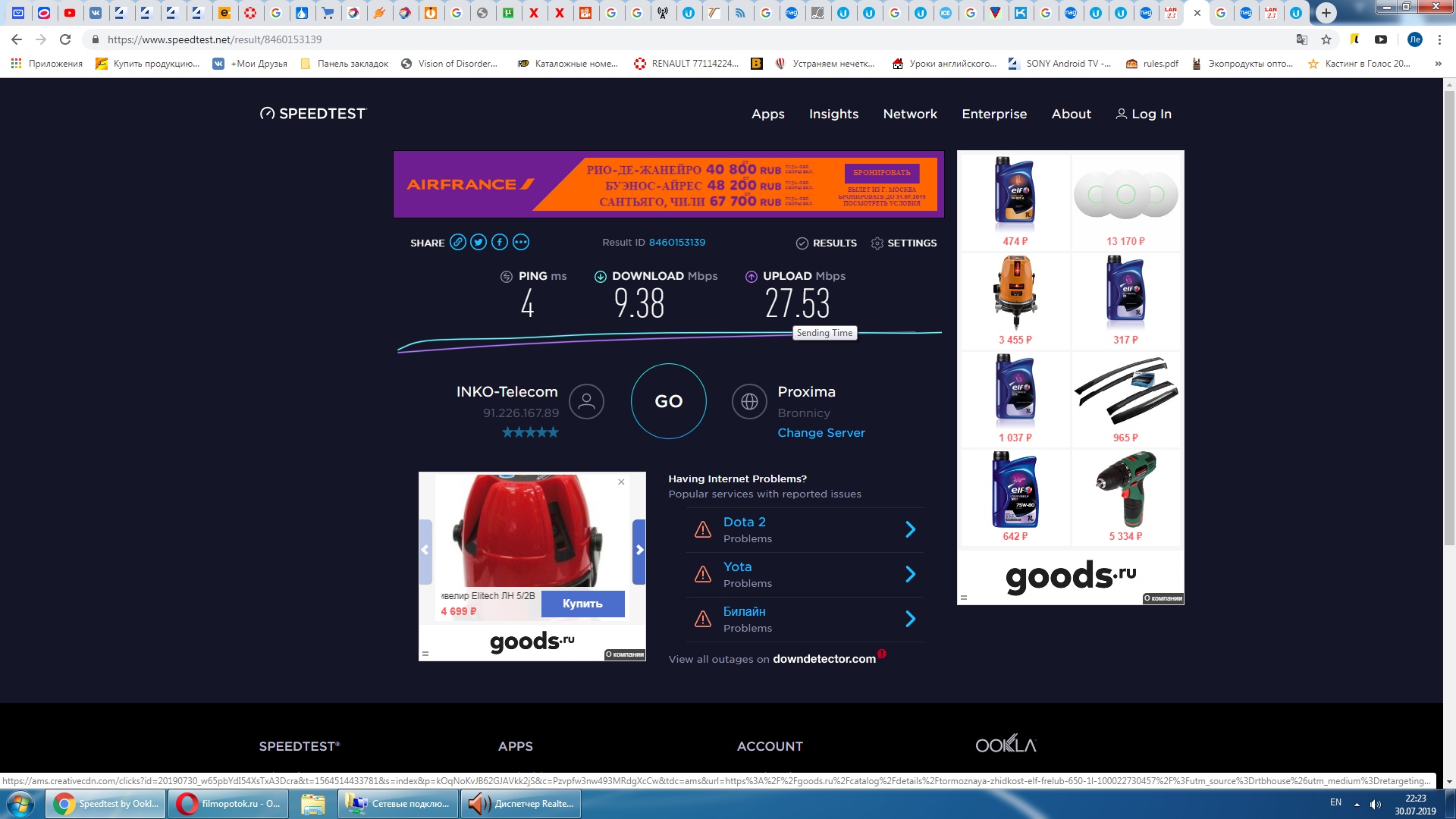Open the 13 170 ₽ product thumbnail

[1126, 202]
